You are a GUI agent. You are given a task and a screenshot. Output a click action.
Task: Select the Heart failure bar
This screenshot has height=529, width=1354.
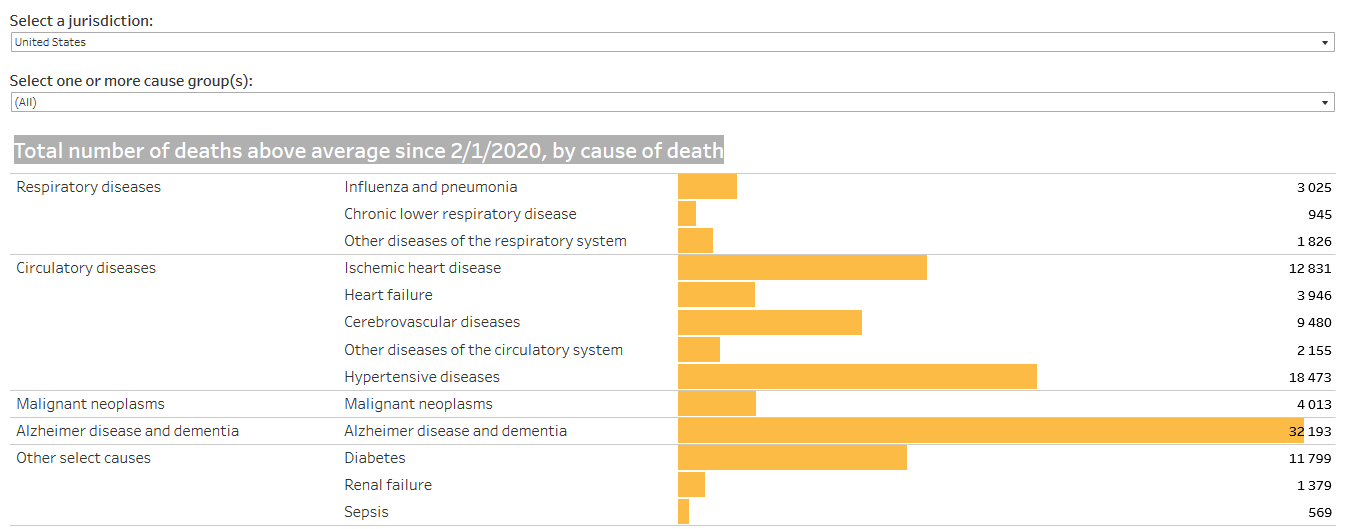pos(716,295)
